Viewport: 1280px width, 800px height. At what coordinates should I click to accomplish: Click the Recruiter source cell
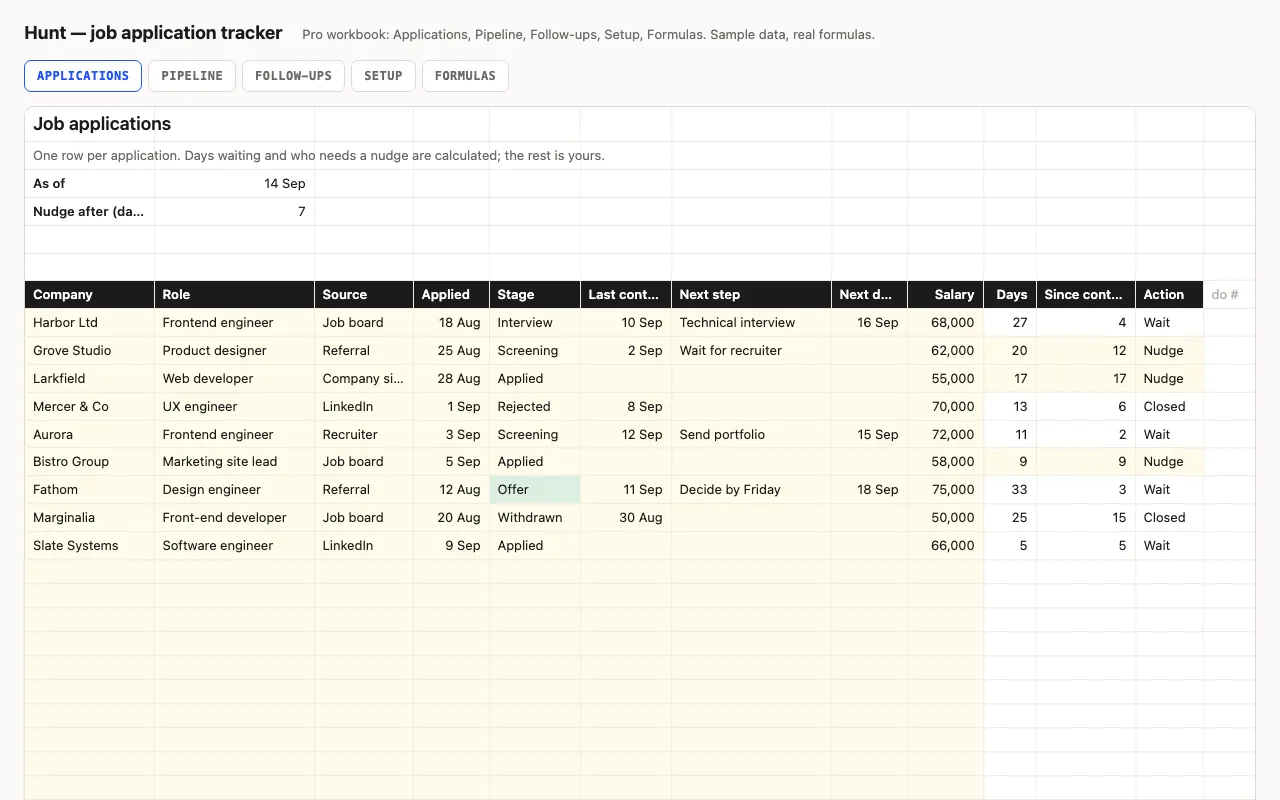pos(364,435)
